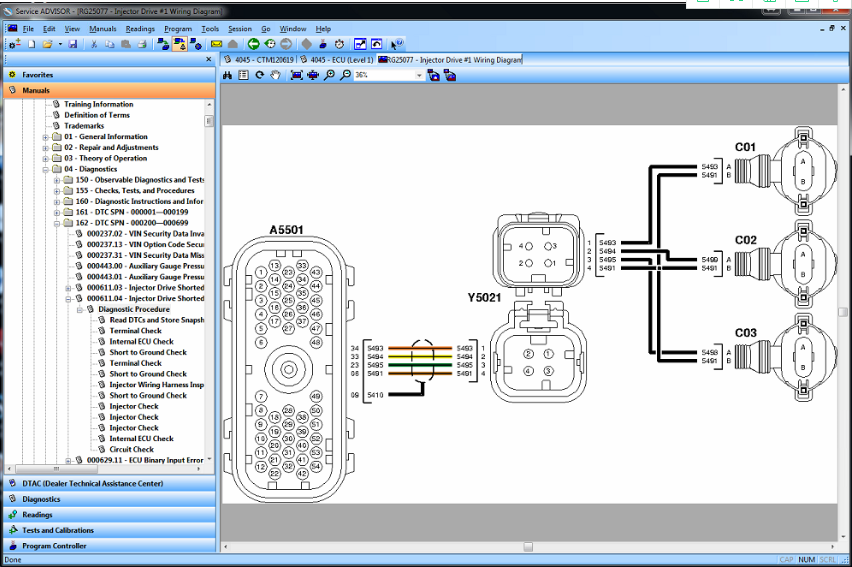852x567 pixels.
Task: Open DTAC (Dealer Technical Assistance Center) panel
Action: [x=109, y=483]
